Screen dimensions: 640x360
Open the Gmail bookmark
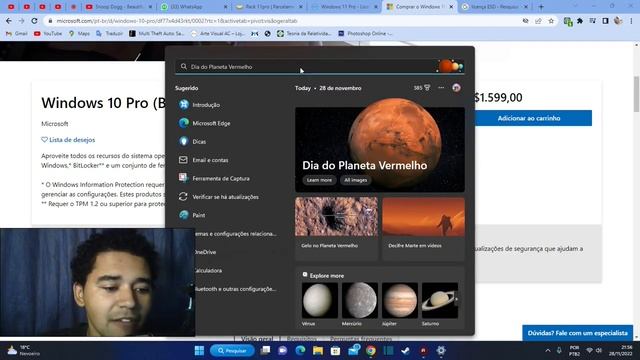click(x=17, y=33)
